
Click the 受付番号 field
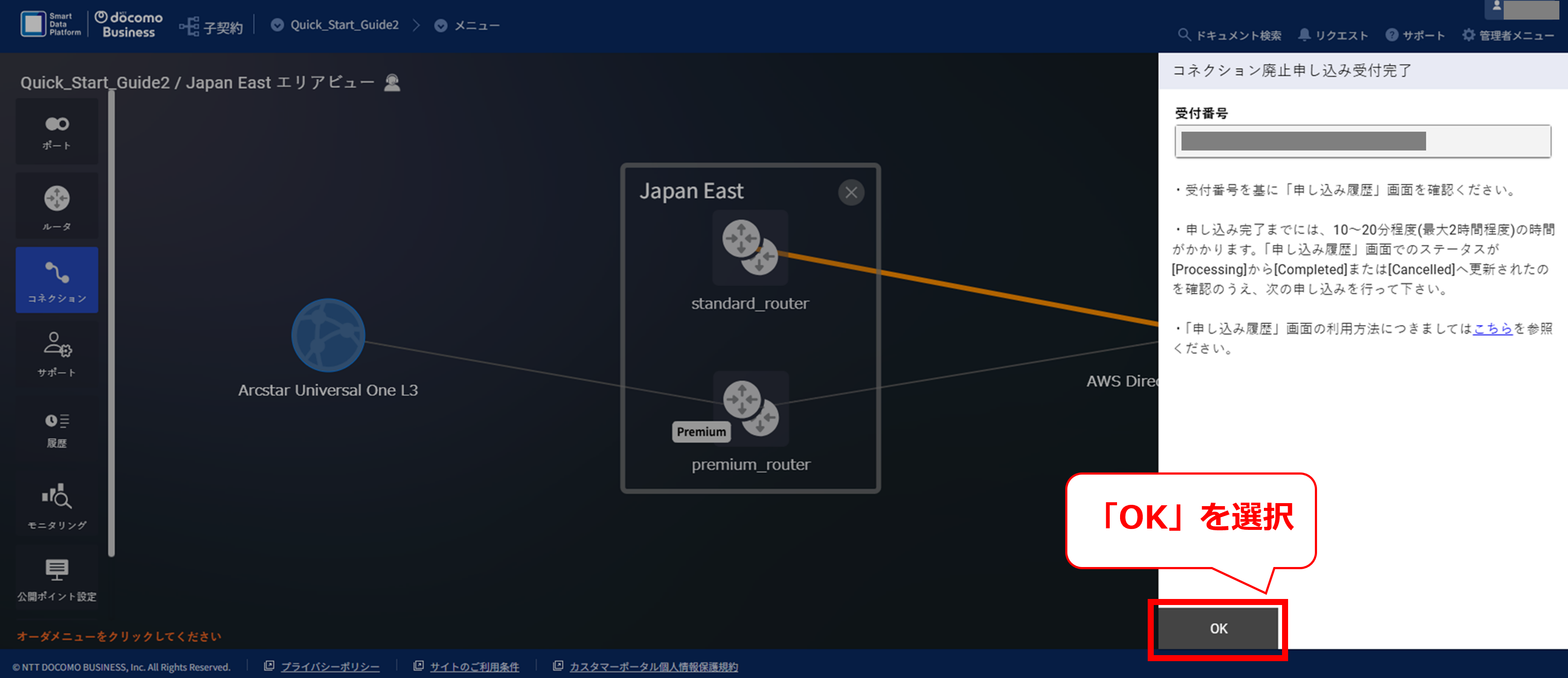(x=1362, y=141)
